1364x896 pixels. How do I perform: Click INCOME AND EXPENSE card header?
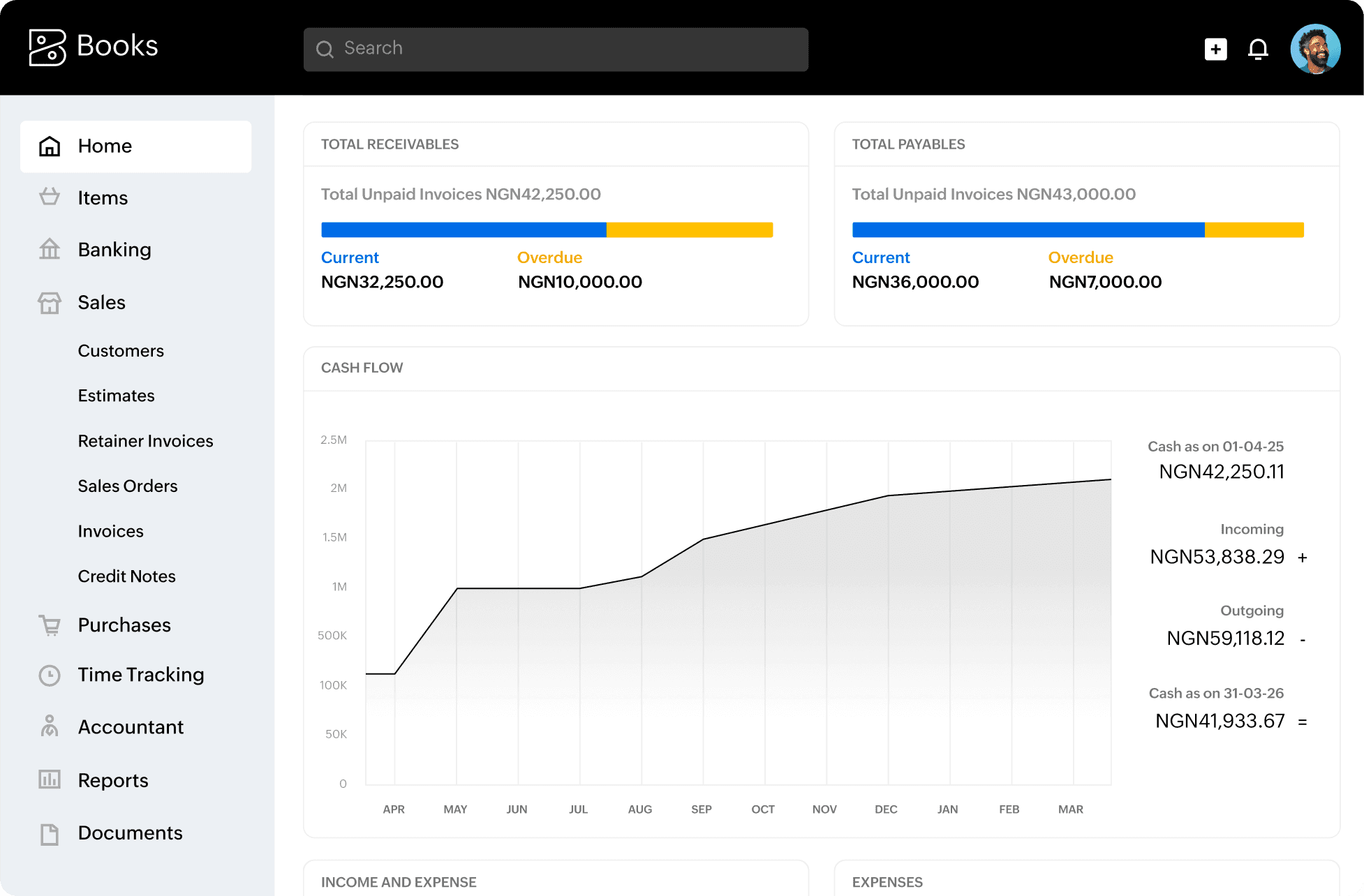tap(399, 882)
